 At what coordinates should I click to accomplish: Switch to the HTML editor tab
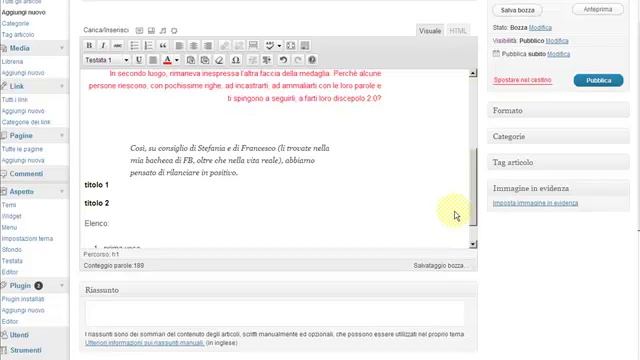tap(458, 31)
